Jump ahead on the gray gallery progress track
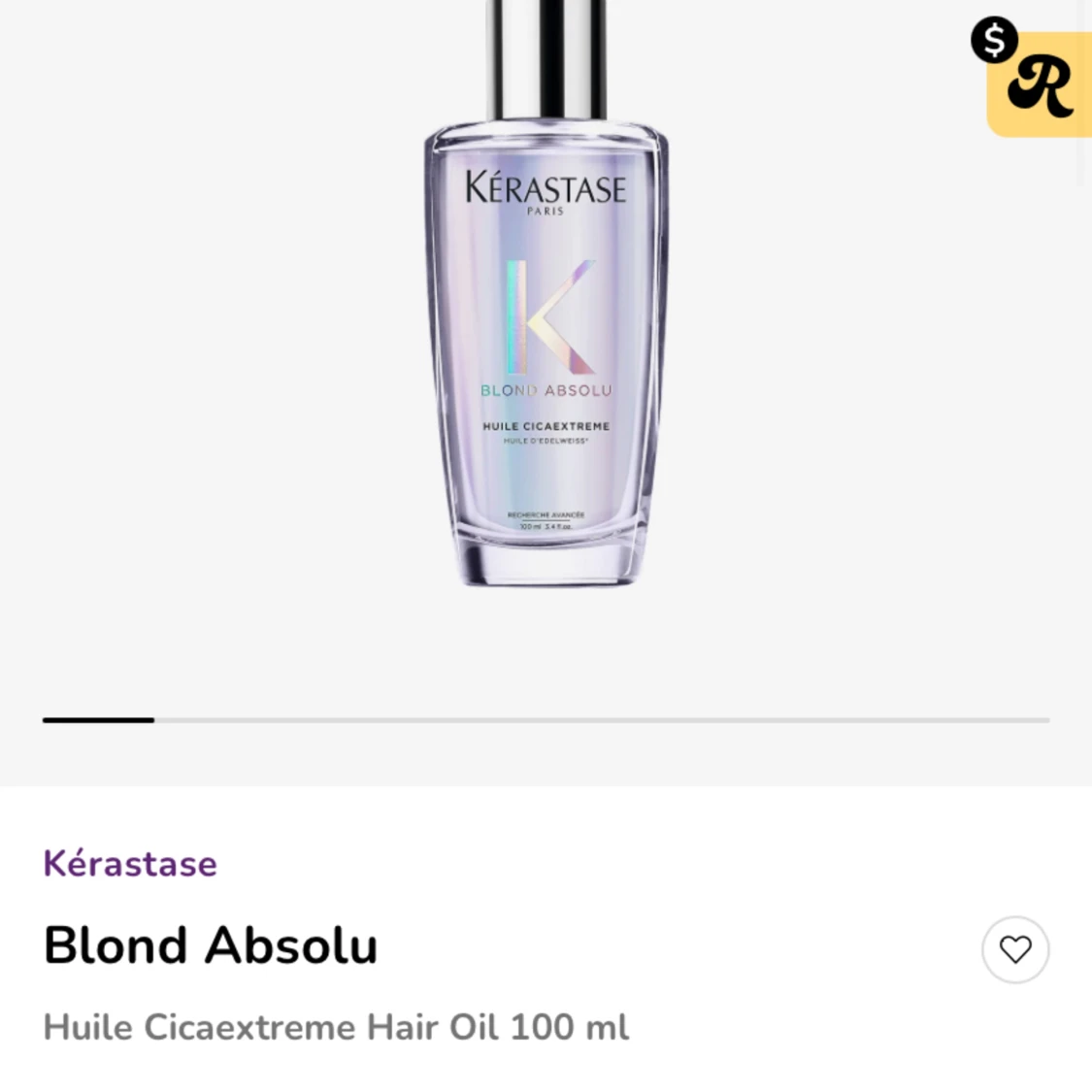This screenshot has height=1092, width=1092. point(602,720)
